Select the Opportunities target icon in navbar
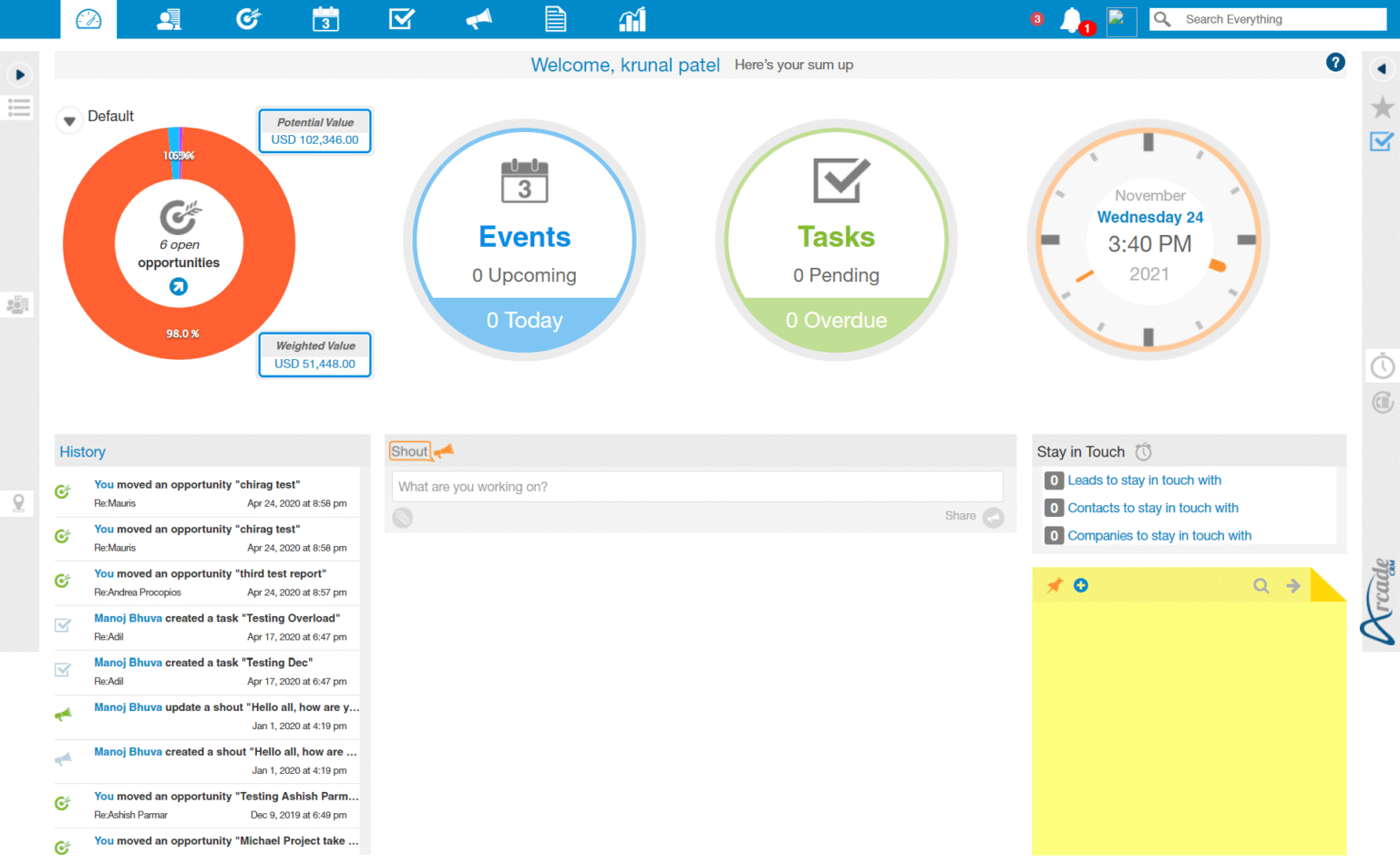This screenshot has height=865, width=1400. pos(248,18)
